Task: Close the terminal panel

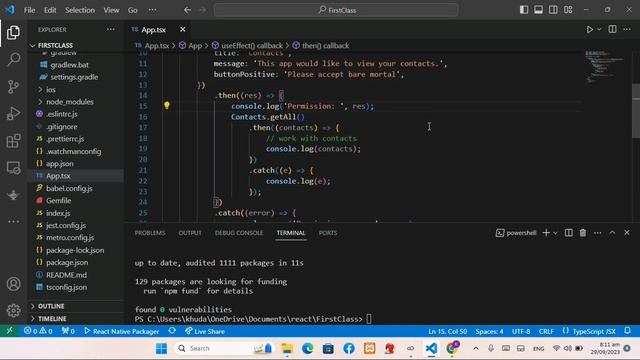Action: (627, 233)
